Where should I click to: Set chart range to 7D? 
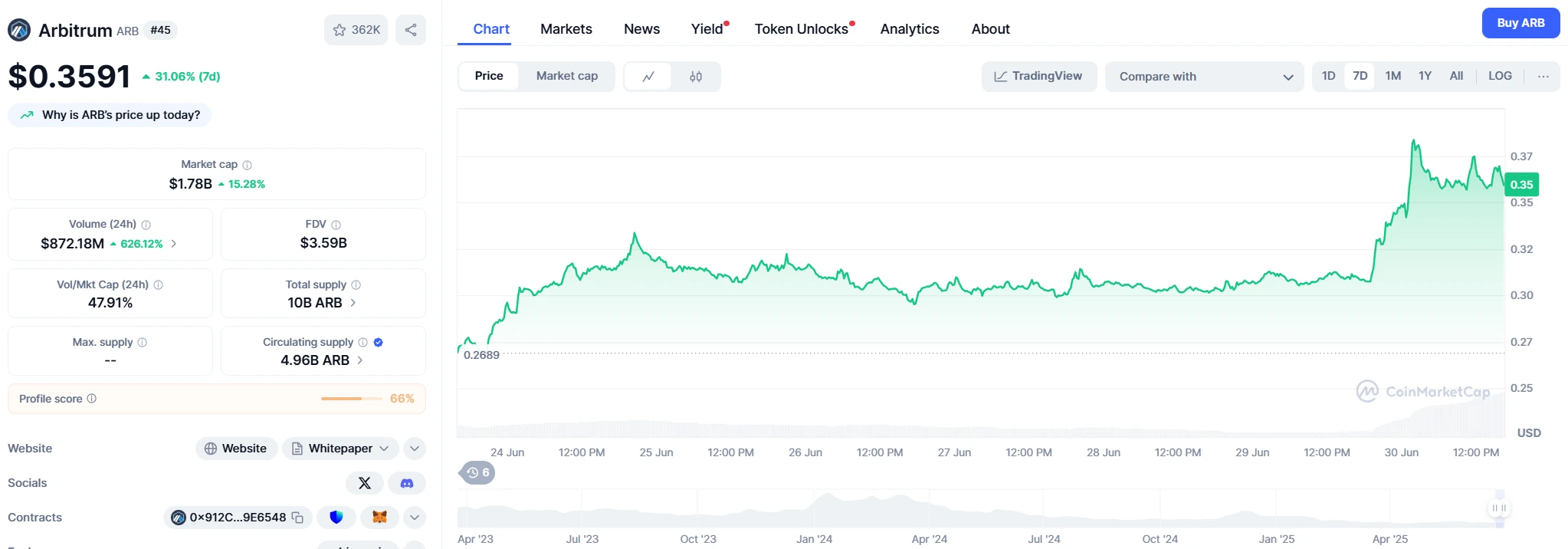tap(1360, 76)
